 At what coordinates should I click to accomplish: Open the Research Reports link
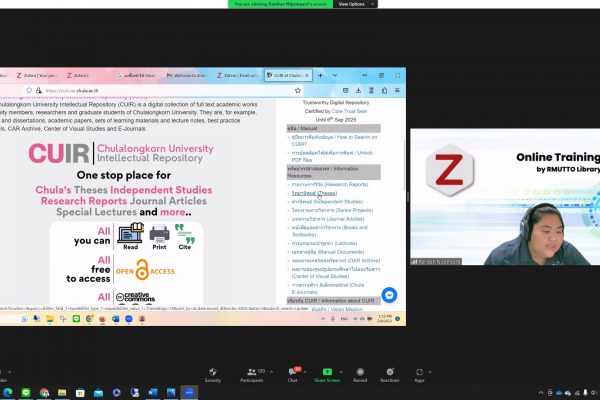pyautogui.click(x=329, y=184)
